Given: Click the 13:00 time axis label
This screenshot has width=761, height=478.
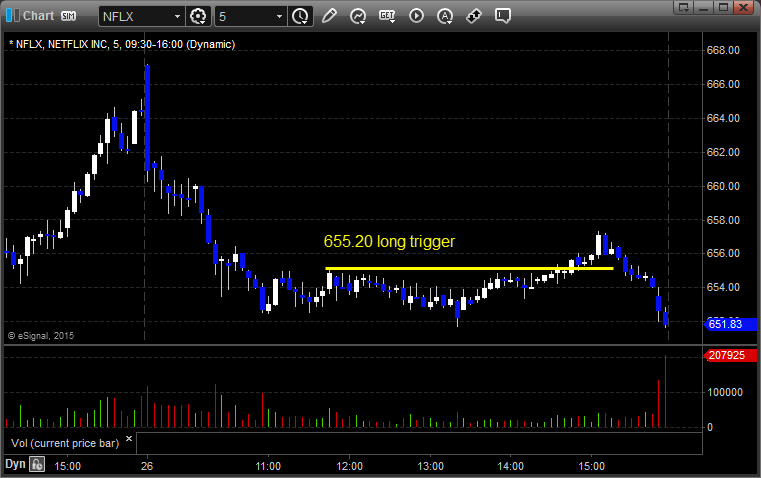Looking at the screenshot, I should (x=430, y=466).
